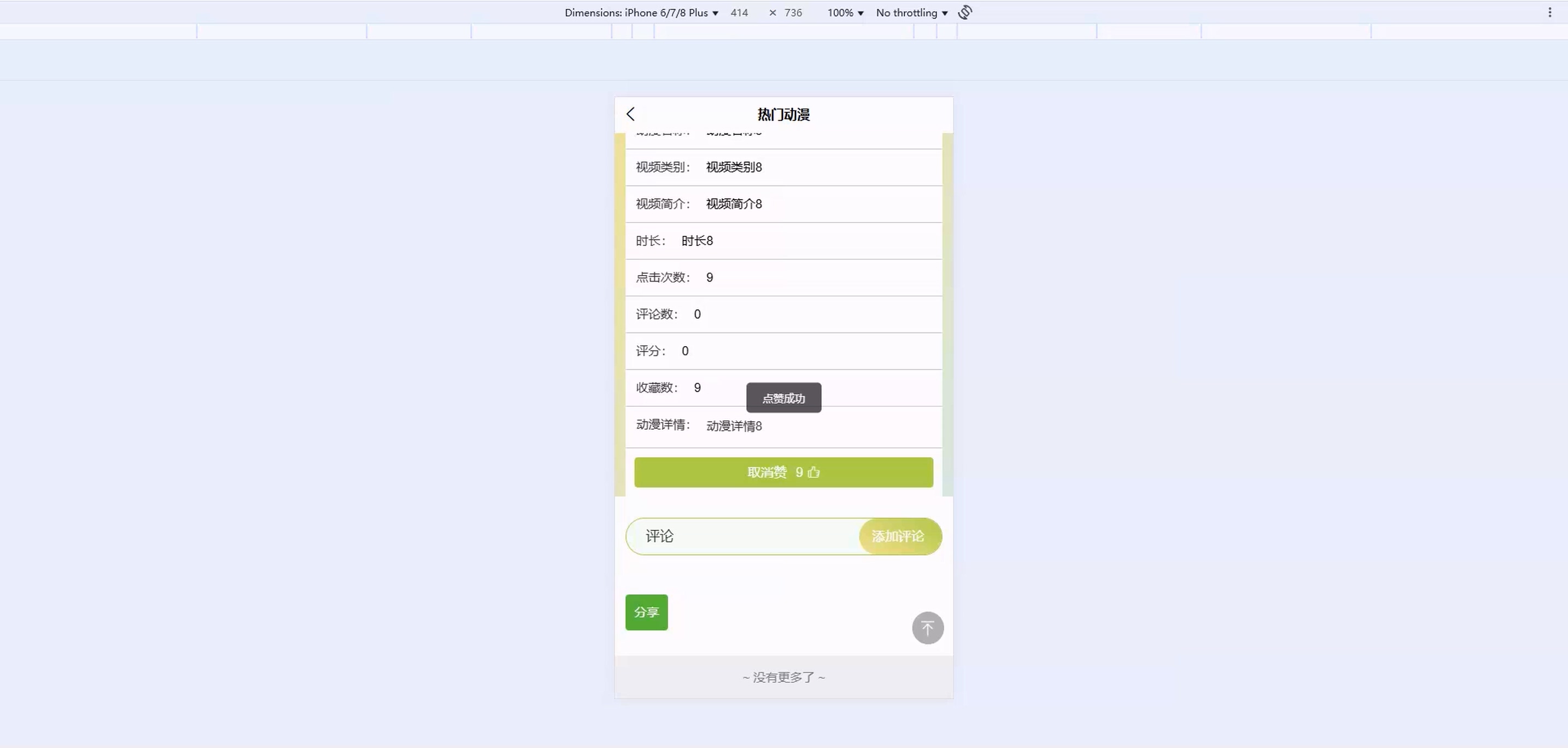The width and height of the screenshot is (1568, 748).
Task: Open the DevTools three-dot options menu
Action: pos(1549,12)
